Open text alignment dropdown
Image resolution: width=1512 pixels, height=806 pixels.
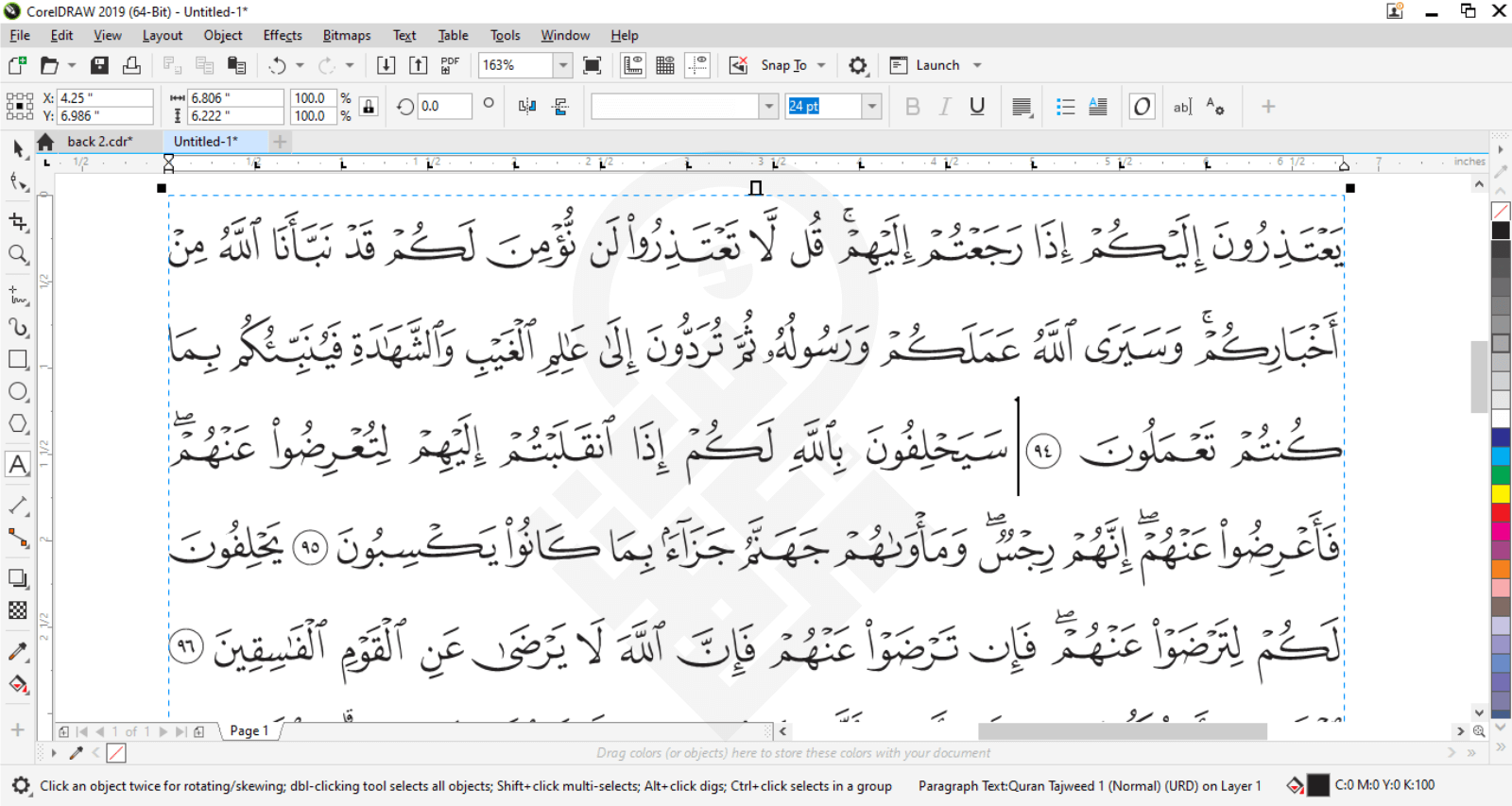pos(1022,107)
